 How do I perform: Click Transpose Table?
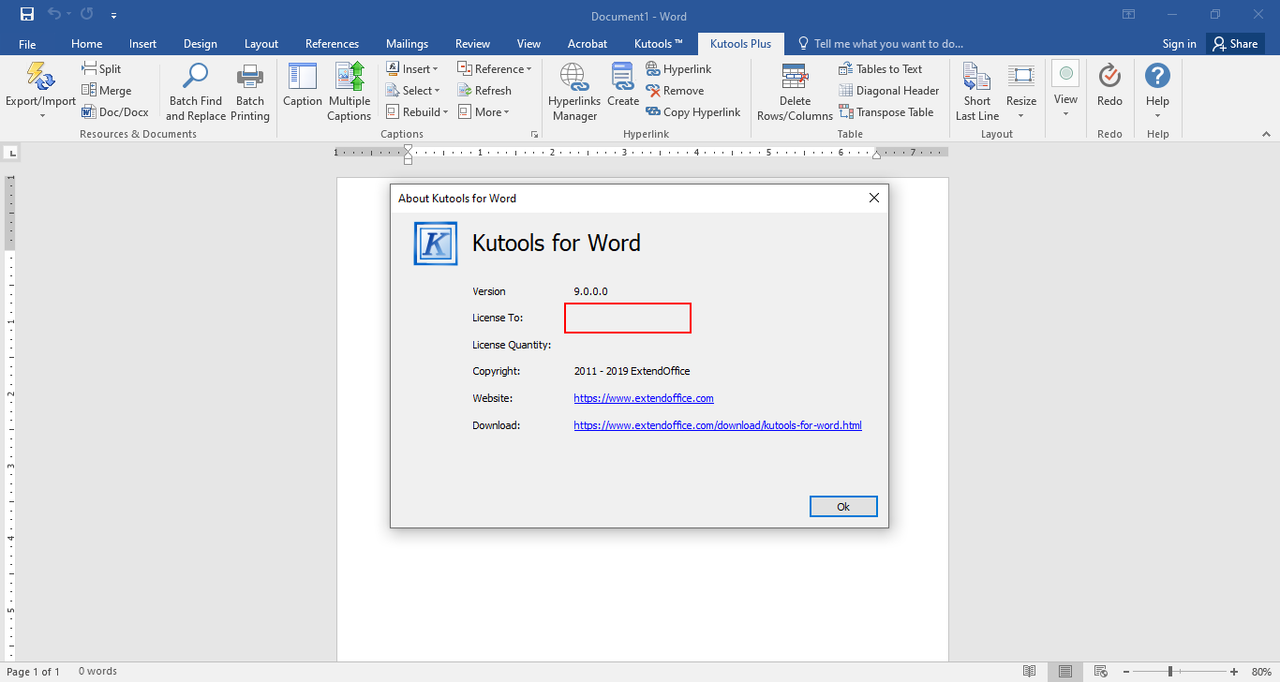(x=886, y=112)
